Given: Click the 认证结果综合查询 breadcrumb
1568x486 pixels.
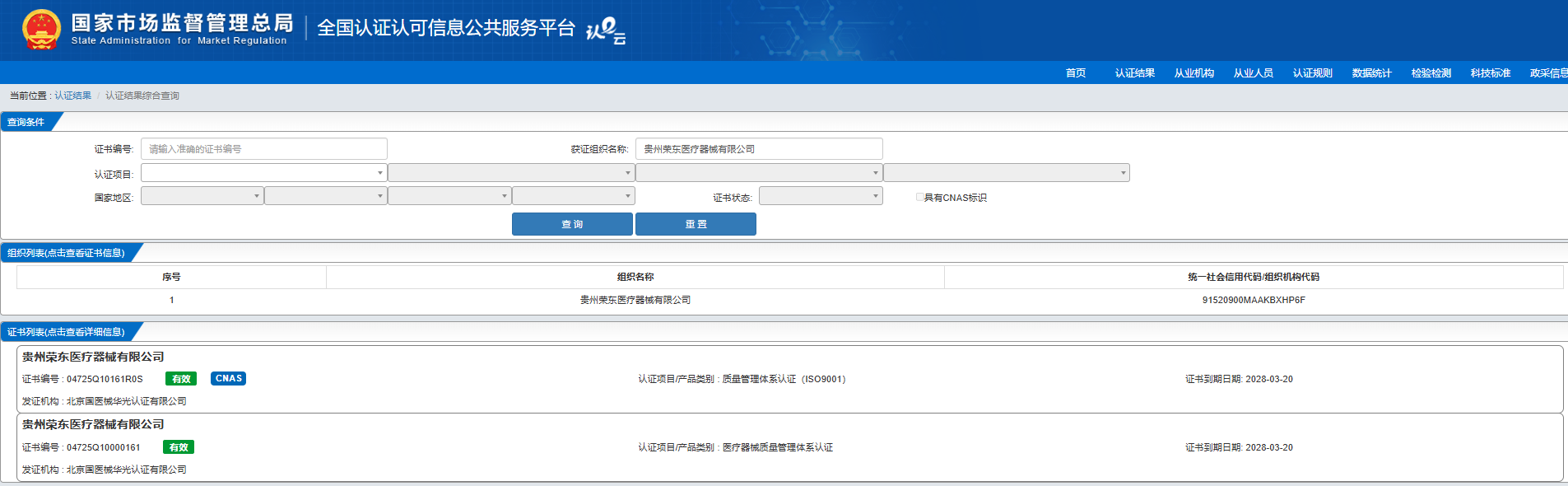Looking at the screenshot, I should tap(142, 96).
